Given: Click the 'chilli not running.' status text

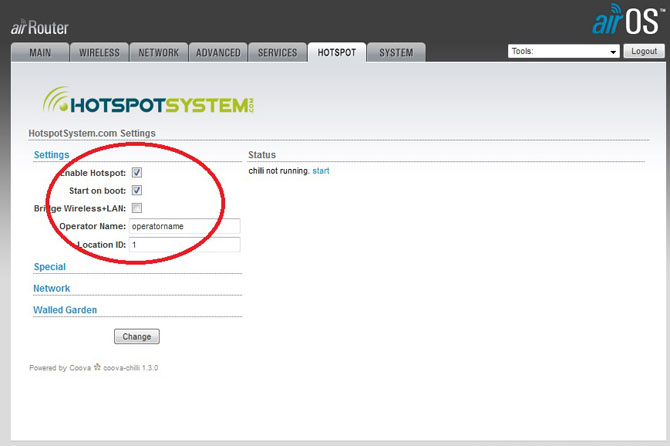Looking at the screenshot, I should pos(279,171).
